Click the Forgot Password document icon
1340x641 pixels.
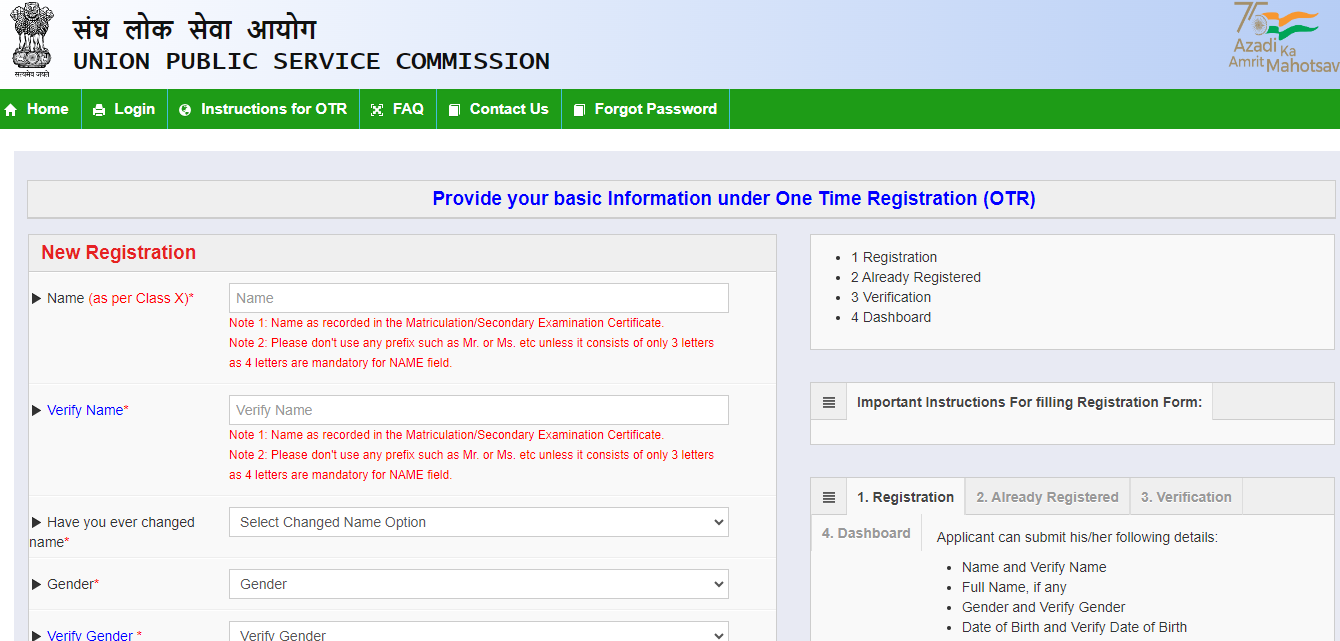click(579, 110)
